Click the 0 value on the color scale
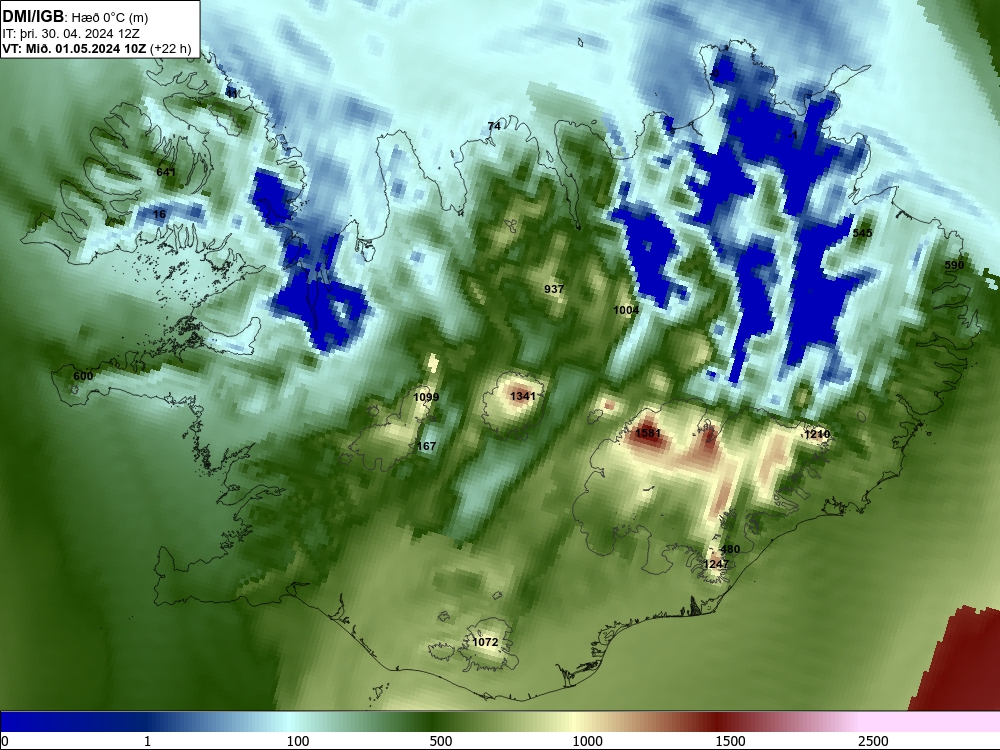The image size is (1000, 750). [5, 741]
